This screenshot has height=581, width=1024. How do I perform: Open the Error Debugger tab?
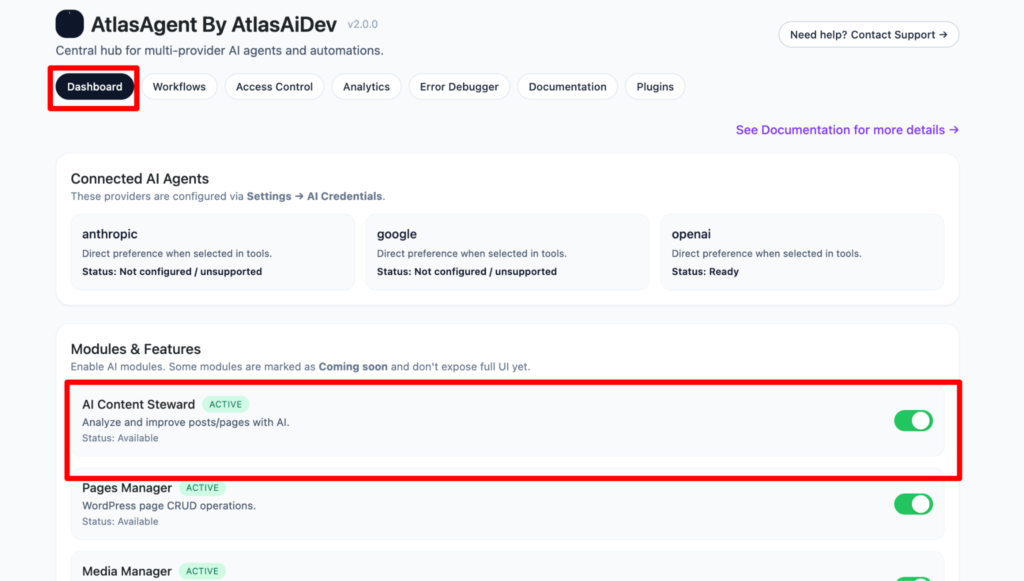(459, 87)
